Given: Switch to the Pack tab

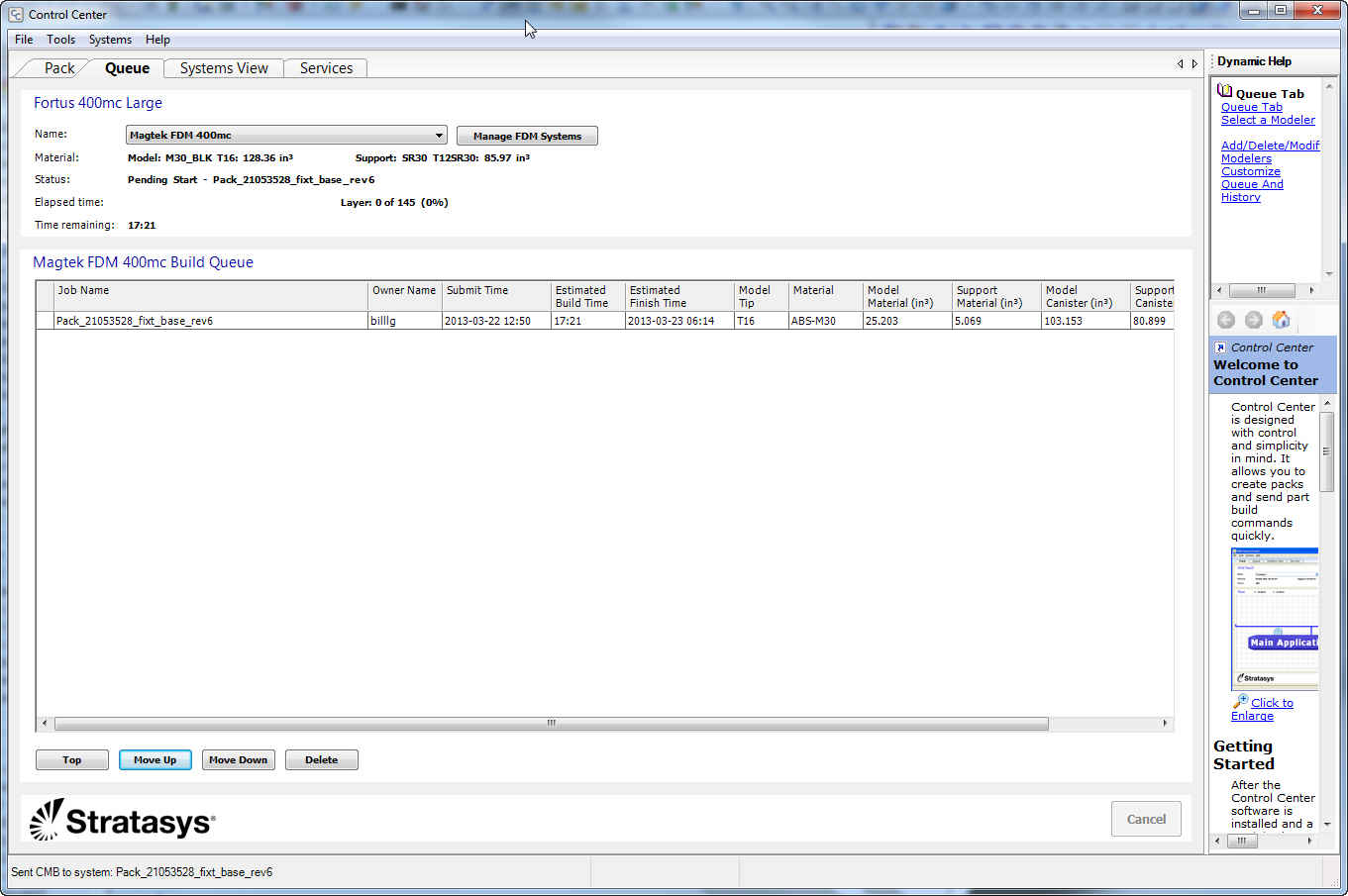Looking at the screenshot, I should (x=59, y=68).
